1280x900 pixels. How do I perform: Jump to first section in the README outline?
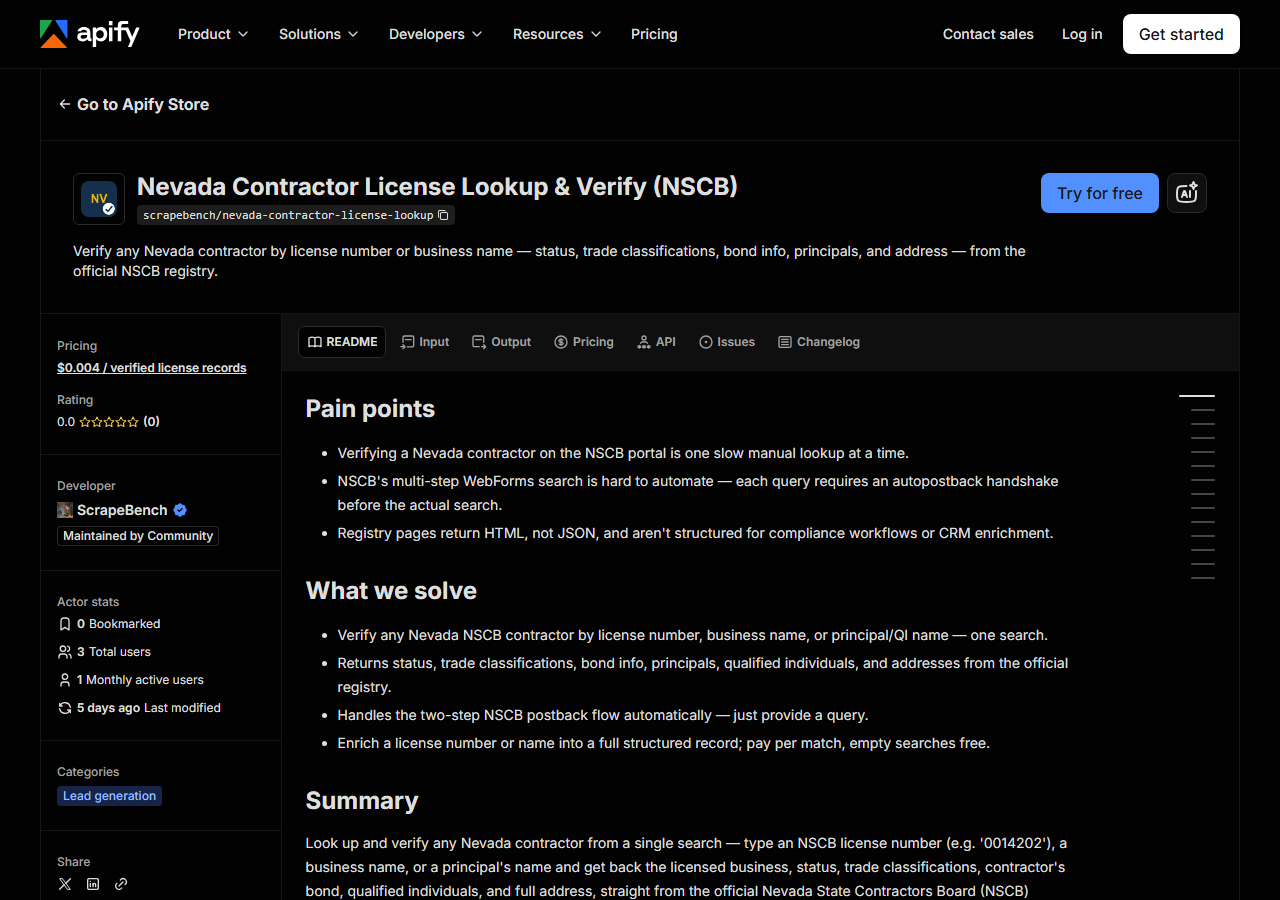click(x=1197, y=396)
